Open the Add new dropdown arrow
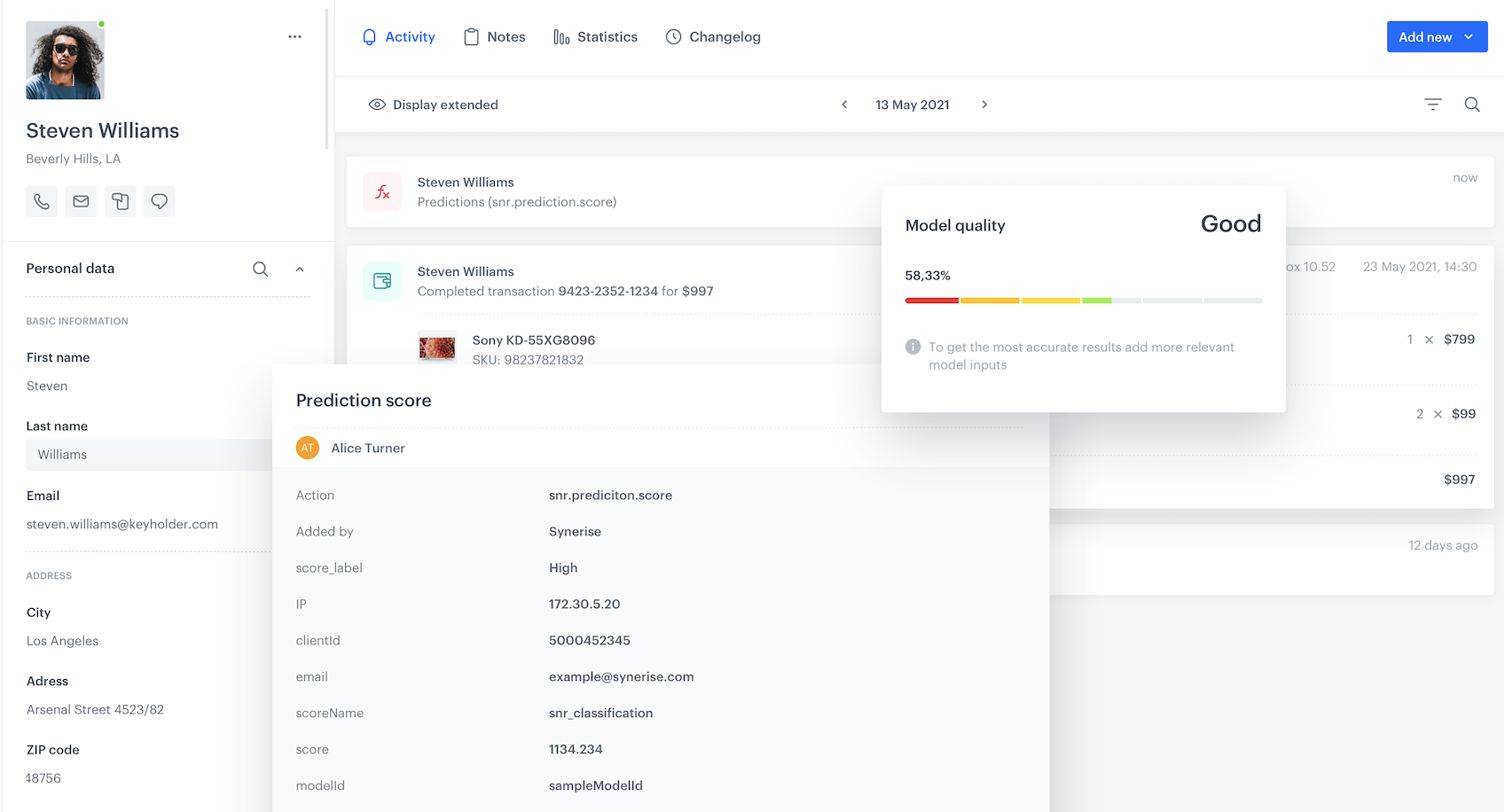1504x812 pixels. (x=1471, y=36)
